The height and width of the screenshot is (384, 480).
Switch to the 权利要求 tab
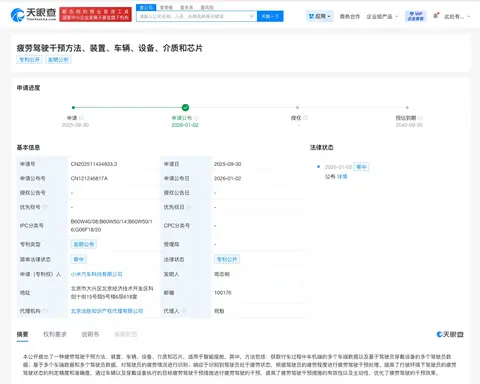point(55,334)
